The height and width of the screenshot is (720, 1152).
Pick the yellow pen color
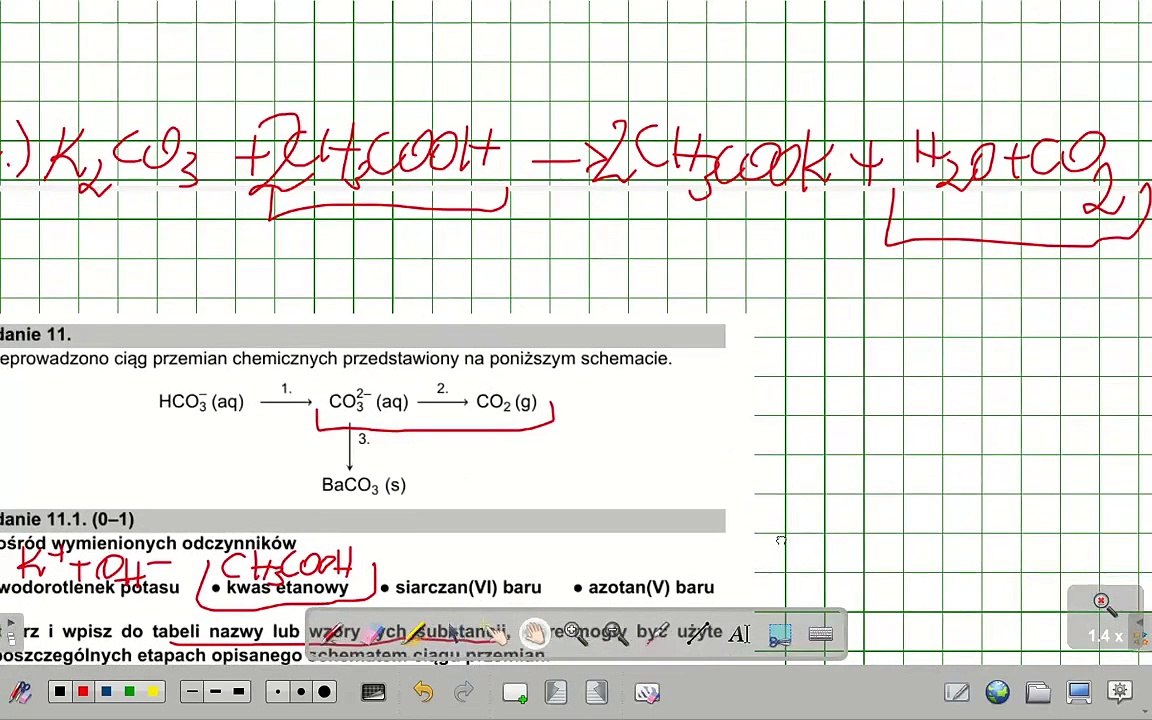153,691
